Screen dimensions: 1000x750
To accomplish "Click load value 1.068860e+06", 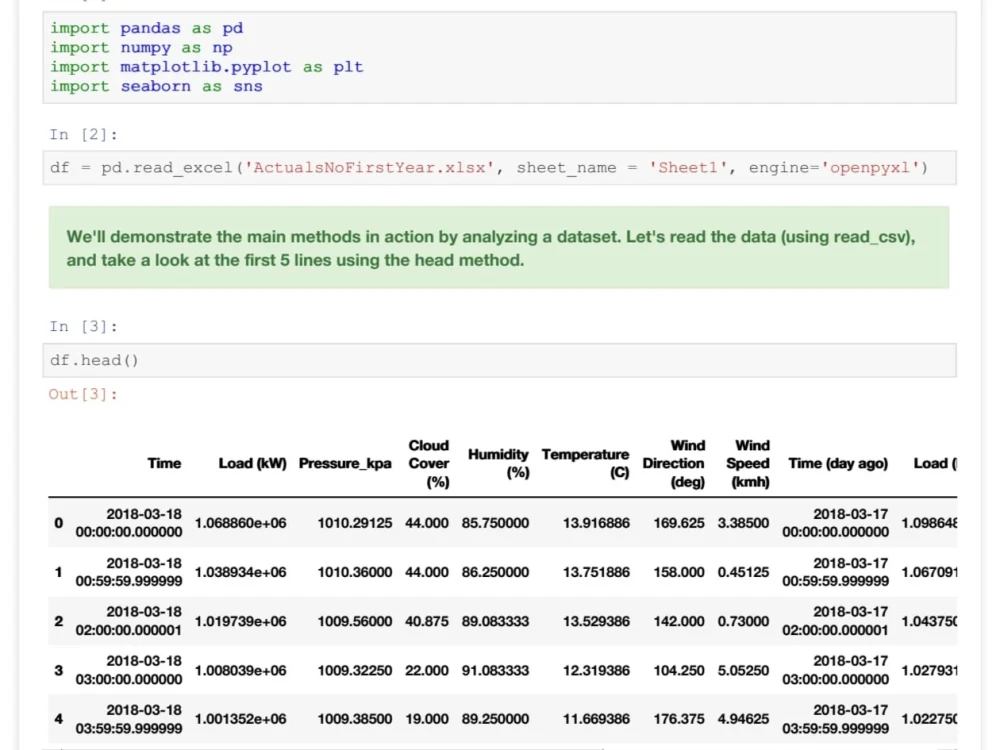I will click(x=240, y=523).
